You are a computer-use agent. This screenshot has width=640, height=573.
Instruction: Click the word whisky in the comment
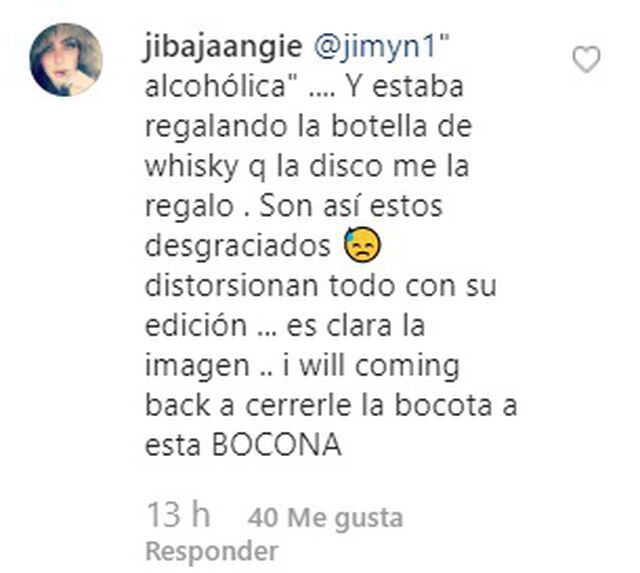click(x=192, y=168)
